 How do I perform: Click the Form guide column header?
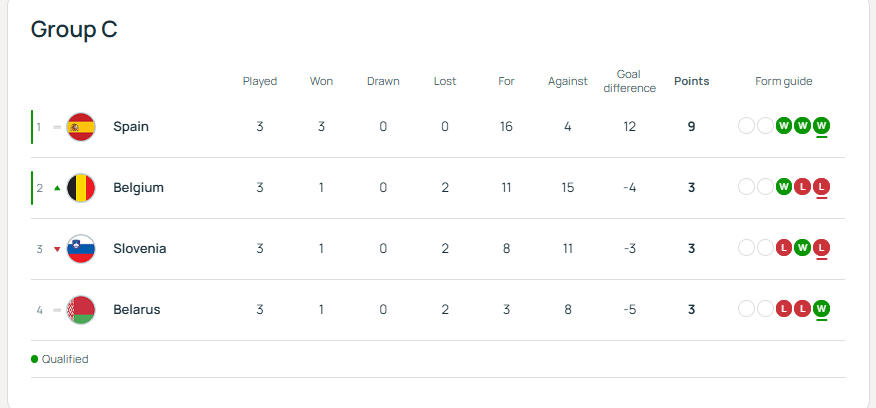pos(784,82)
